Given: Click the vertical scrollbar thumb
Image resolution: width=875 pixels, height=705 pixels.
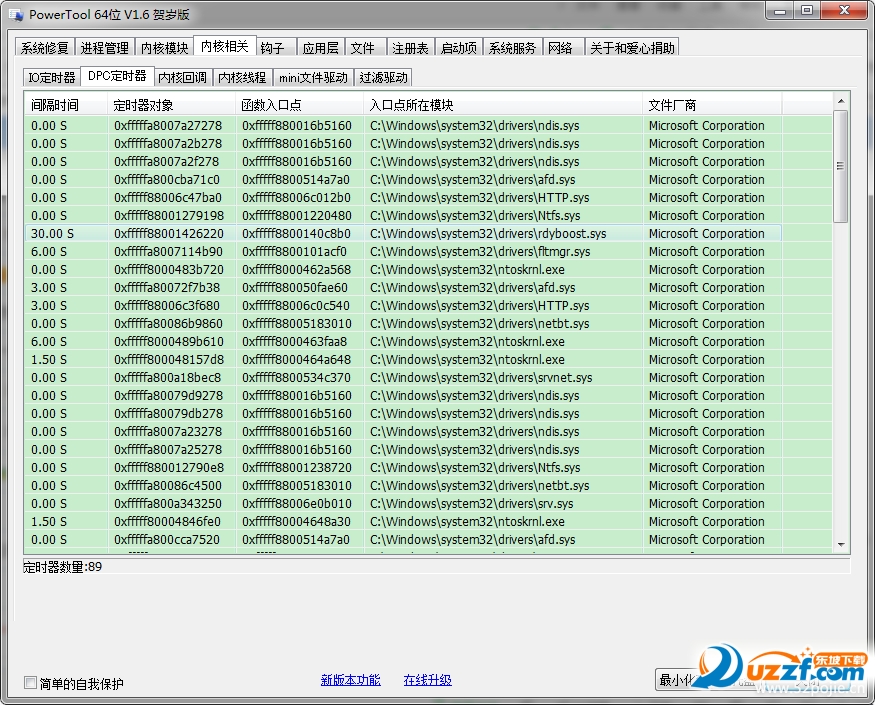Looking at the screenshot, I should (x=840, y=166).
